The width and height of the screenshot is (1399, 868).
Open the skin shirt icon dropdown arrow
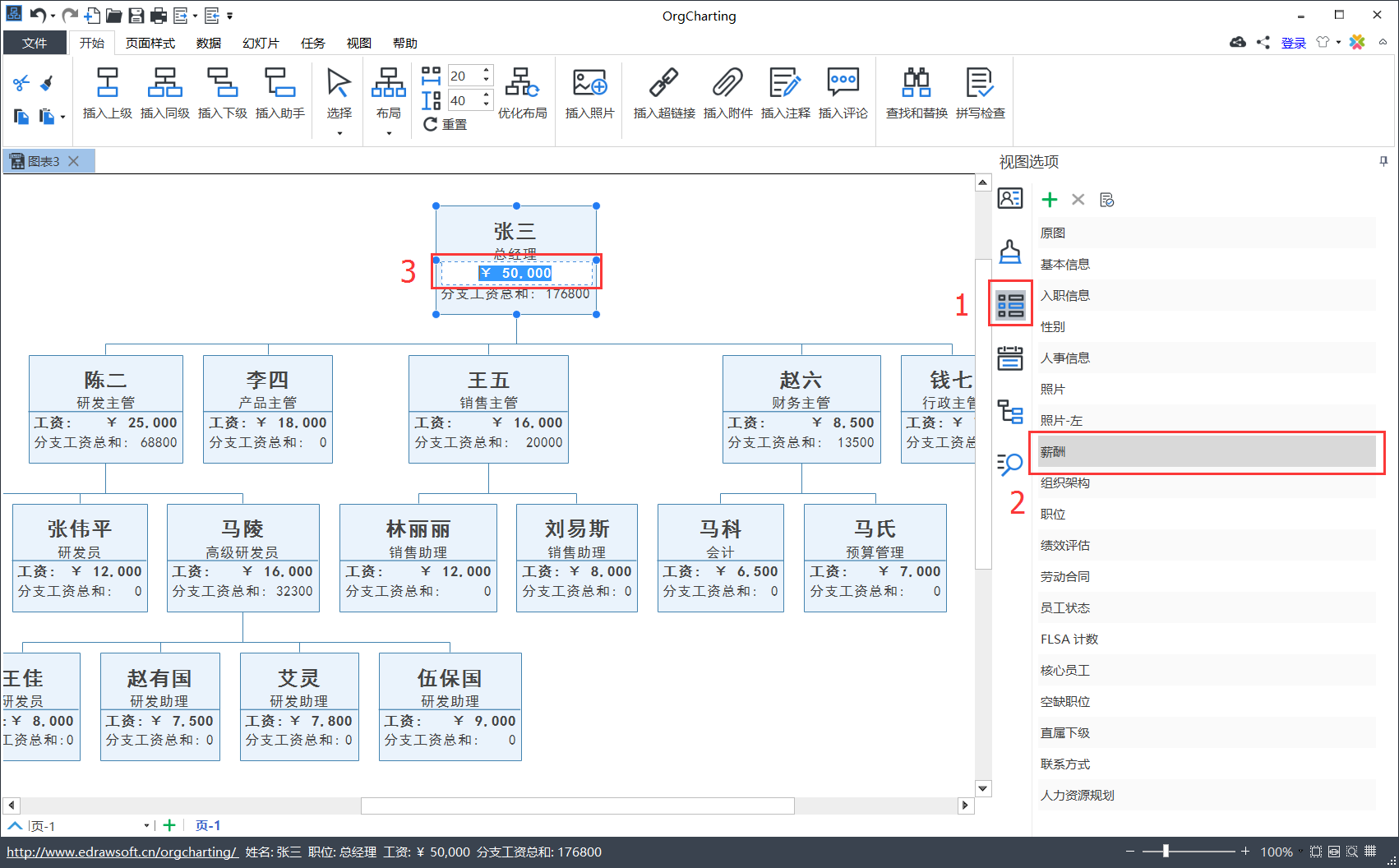pos(1338,42)
